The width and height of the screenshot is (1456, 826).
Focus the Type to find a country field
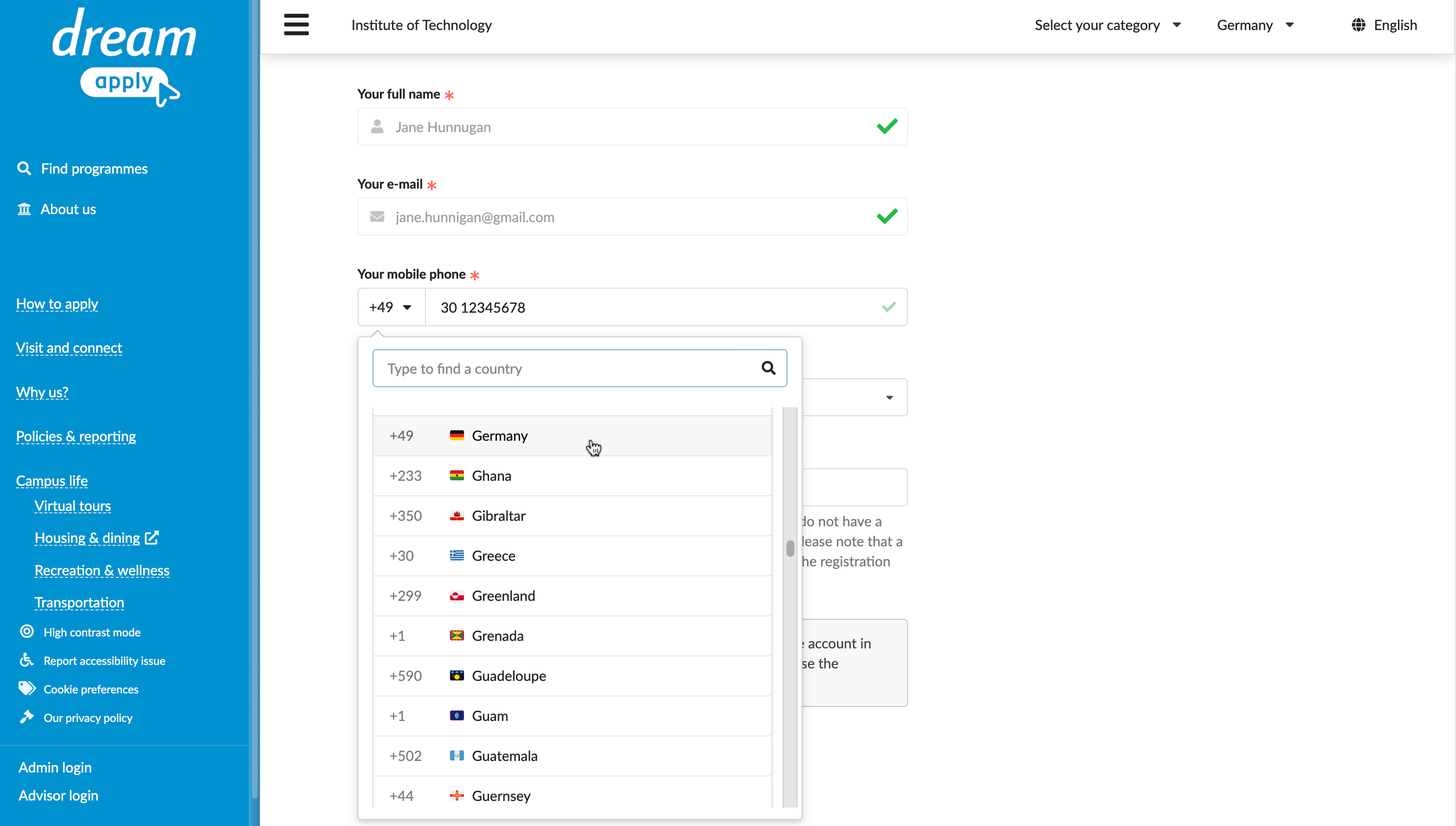pos(579,368)
